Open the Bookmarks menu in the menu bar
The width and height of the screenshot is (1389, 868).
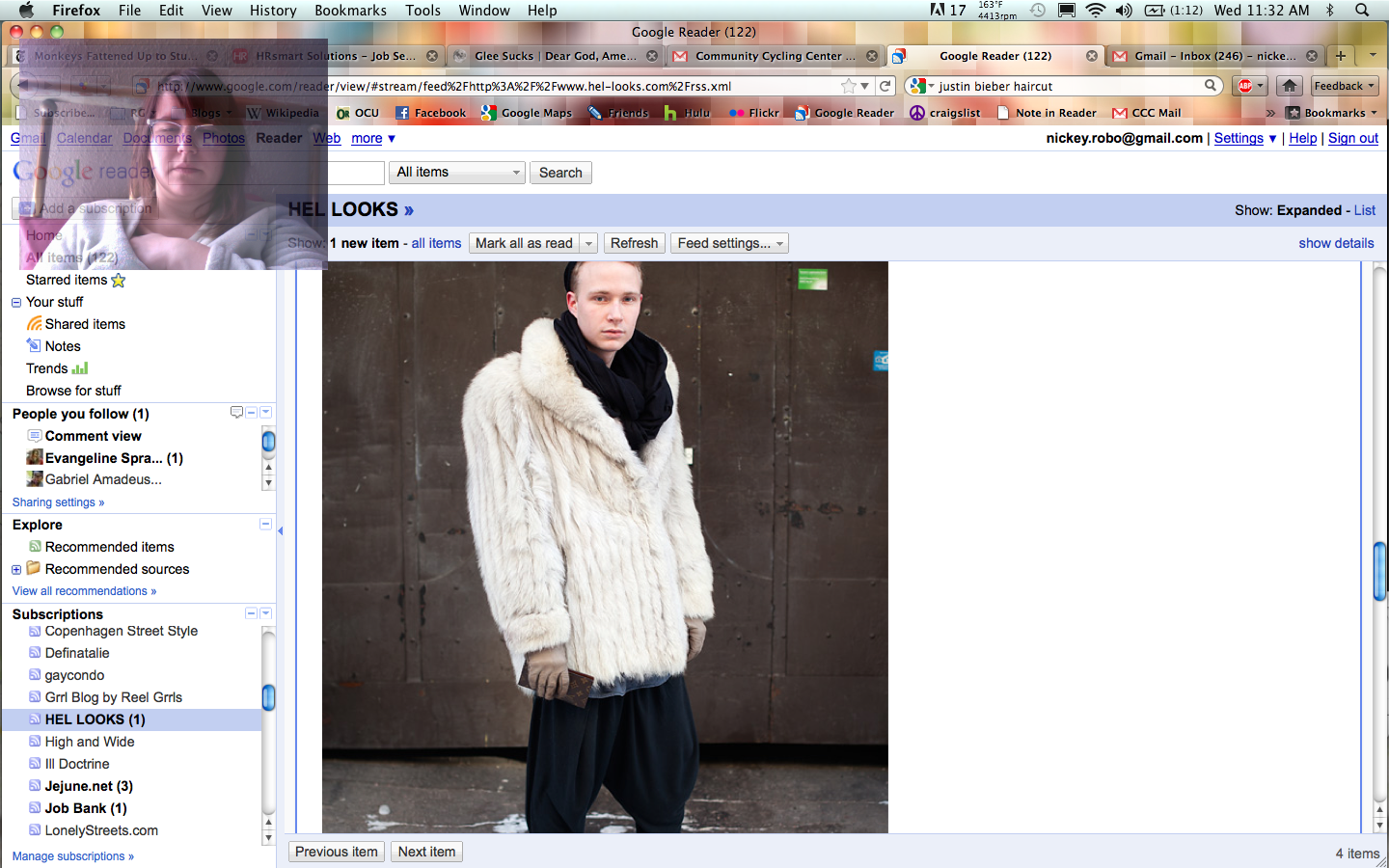(350, 11)
